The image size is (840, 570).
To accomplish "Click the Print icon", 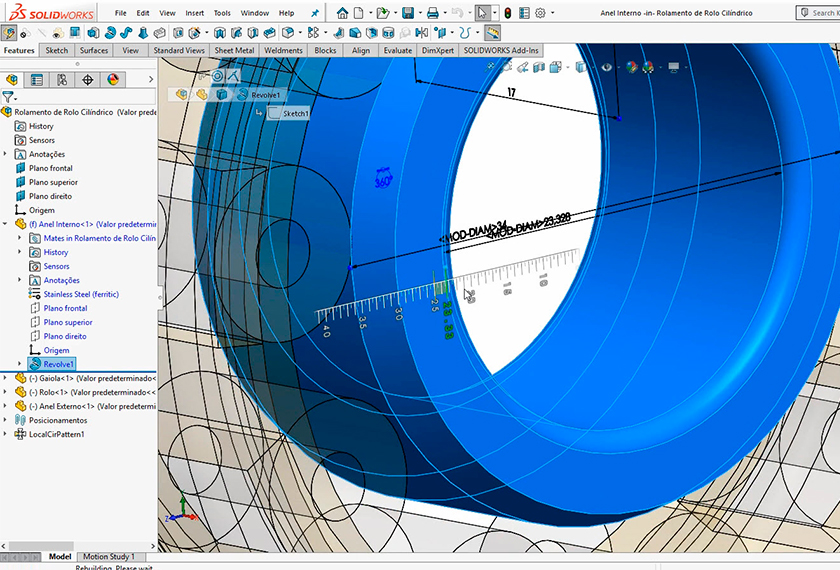I will [433, 13].
